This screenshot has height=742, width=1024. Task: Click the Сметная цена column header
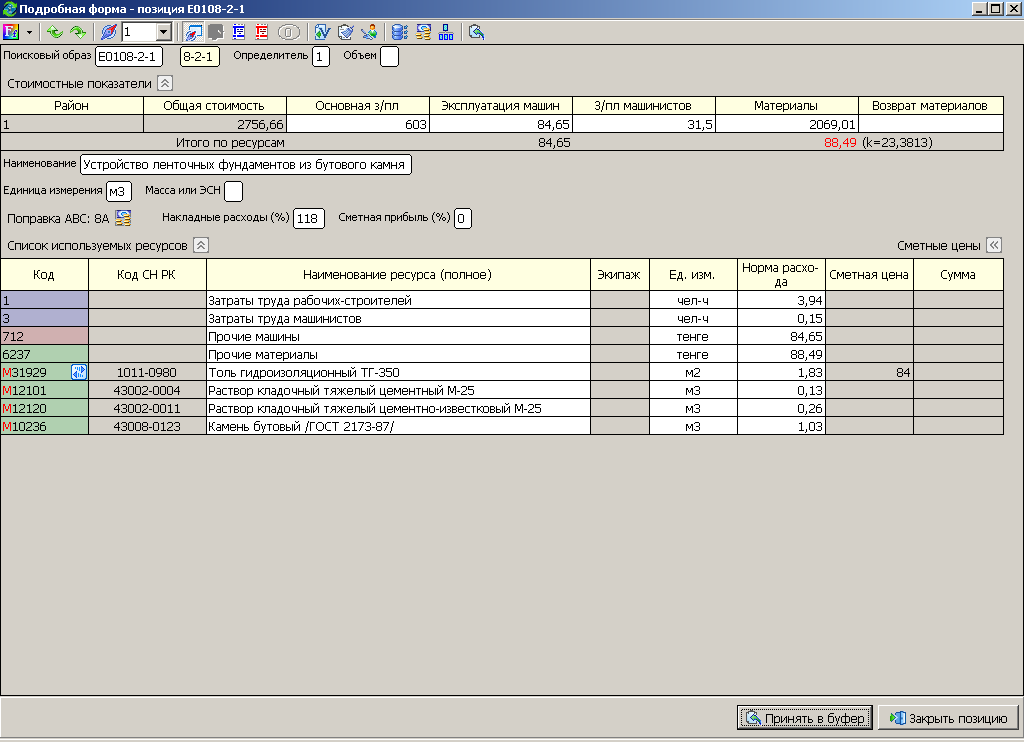869,274
